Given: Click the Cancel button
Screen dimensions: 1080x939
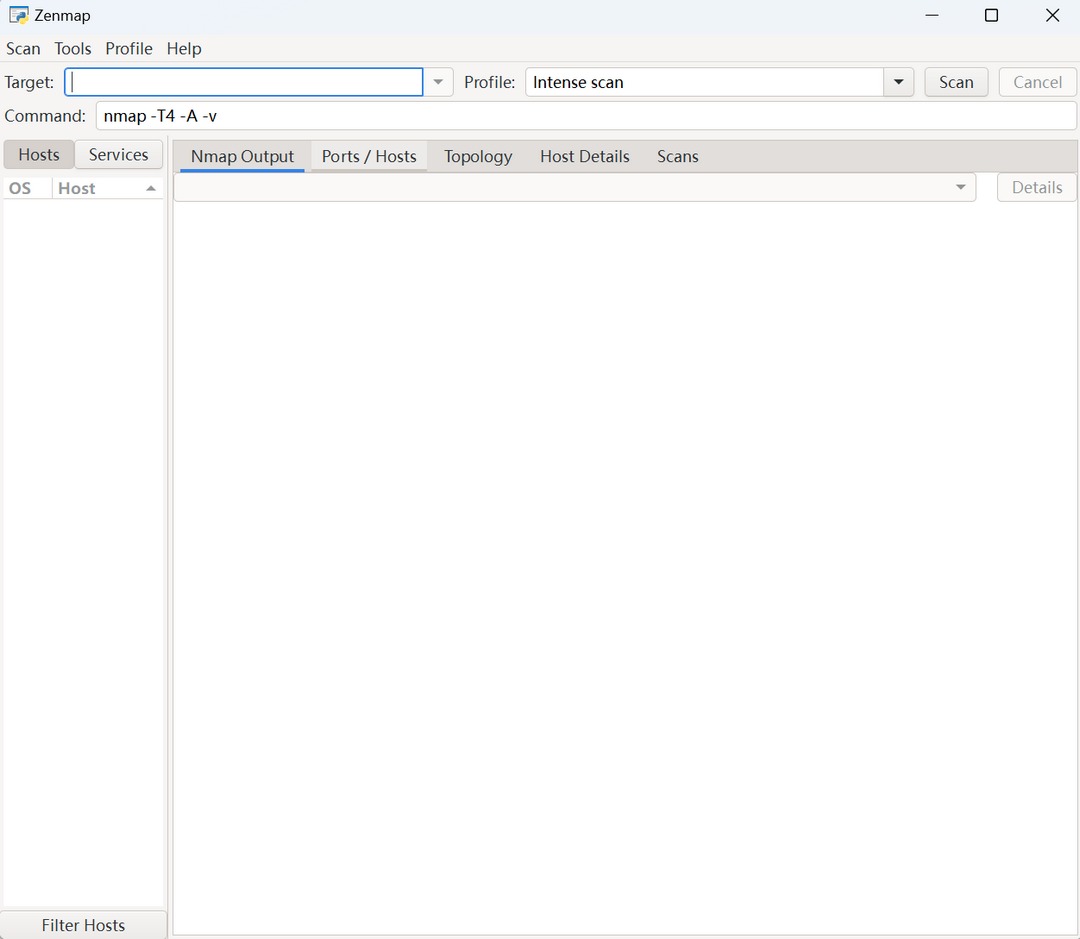Looking at the screenshot, I should (x=1037, y=82).
